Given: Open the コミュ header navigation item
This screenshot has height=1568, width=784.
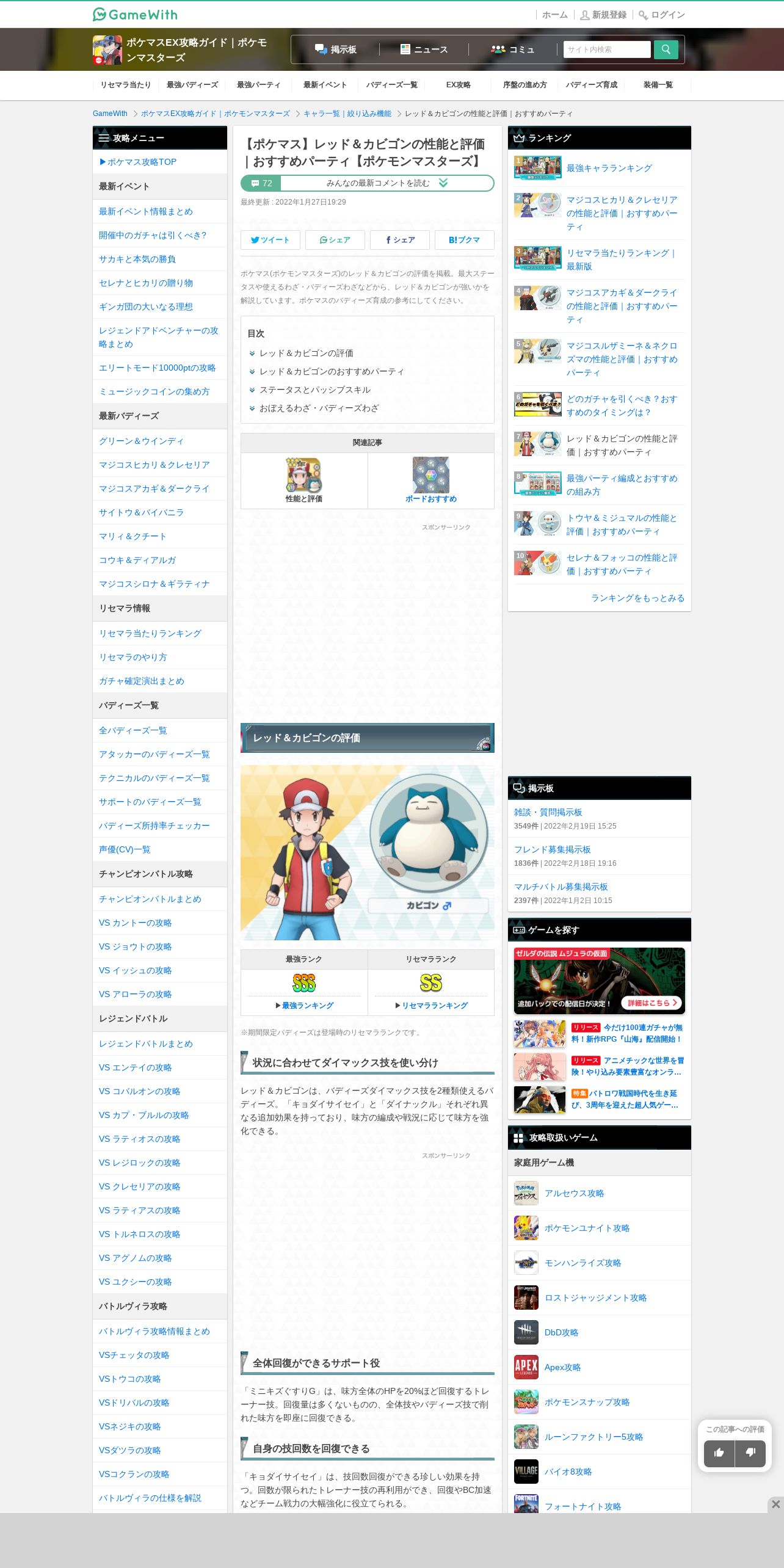Looking at the screenshot, I should (513, 49).
